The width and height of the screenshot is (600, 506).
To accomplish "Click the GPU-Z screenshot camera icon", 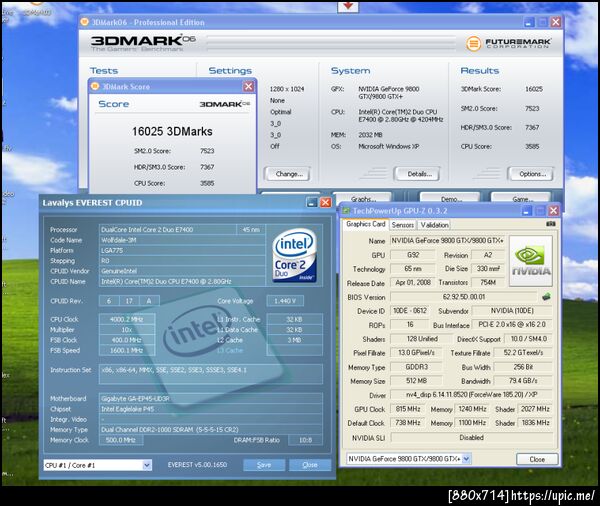I will [550, 224].
